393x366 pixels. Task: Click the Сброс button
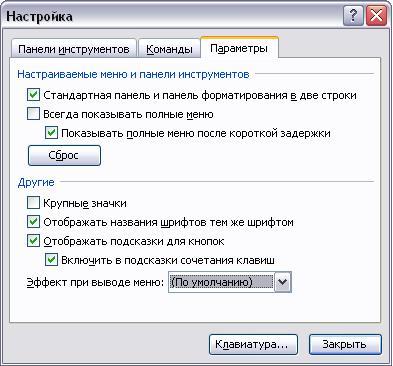(64, 155)
